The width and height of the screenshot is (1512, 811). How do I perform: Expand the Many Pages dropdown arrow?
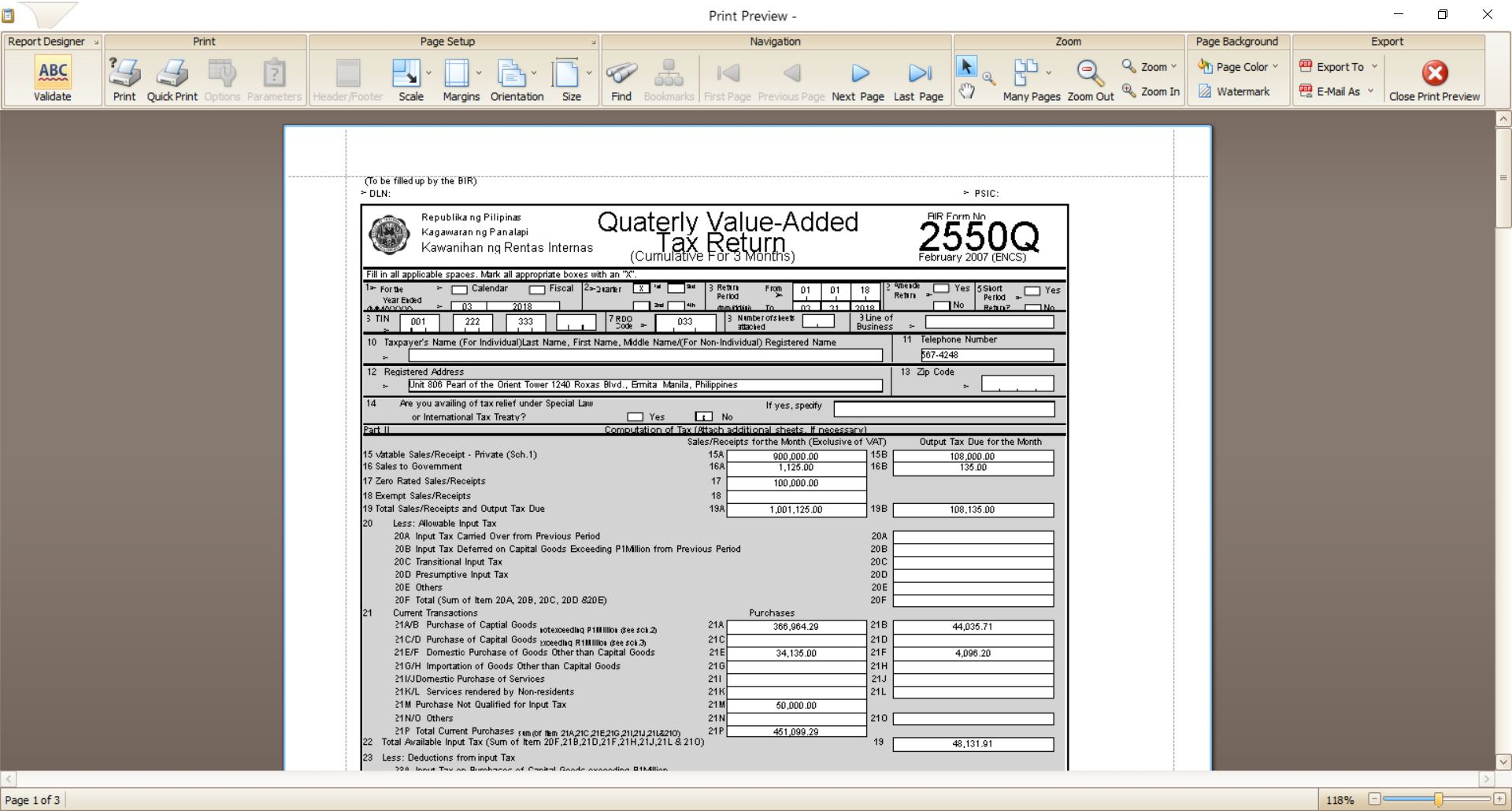pos(1048,73)
